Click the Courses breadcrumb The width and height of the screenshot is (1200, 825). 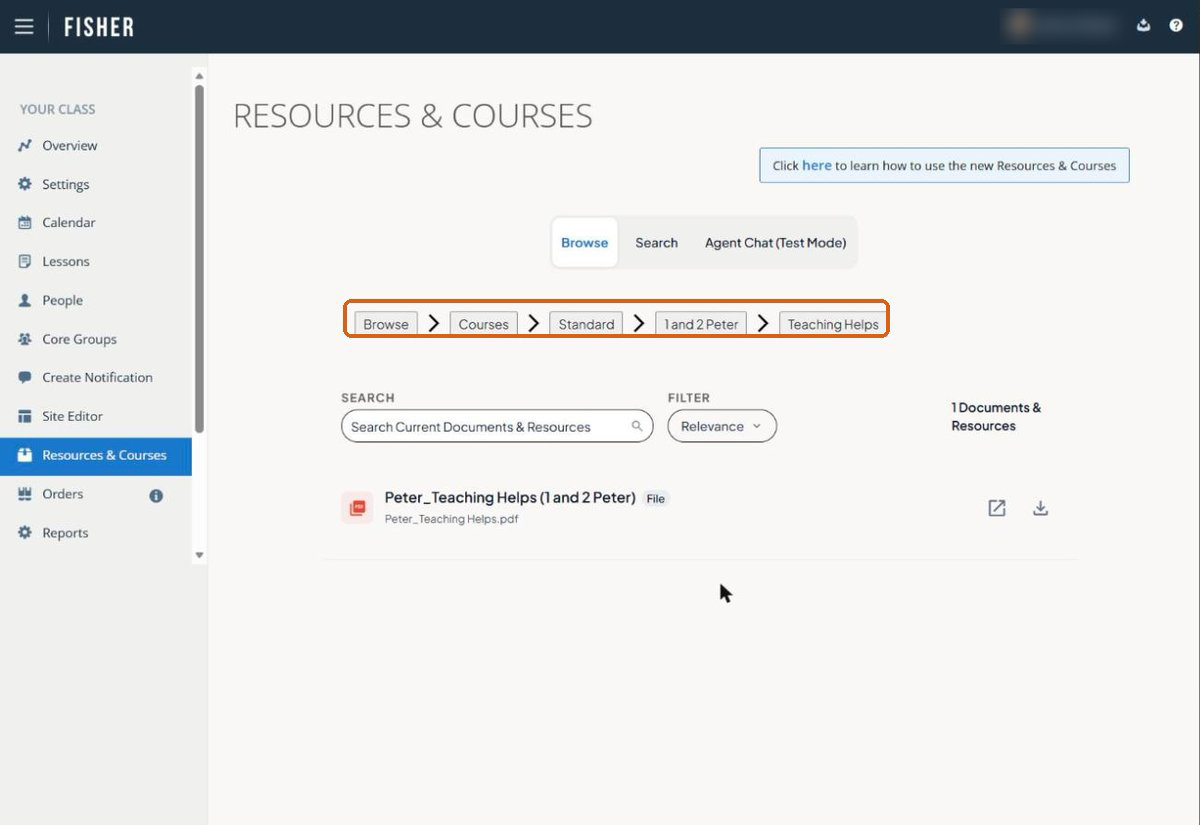point(484,324)
